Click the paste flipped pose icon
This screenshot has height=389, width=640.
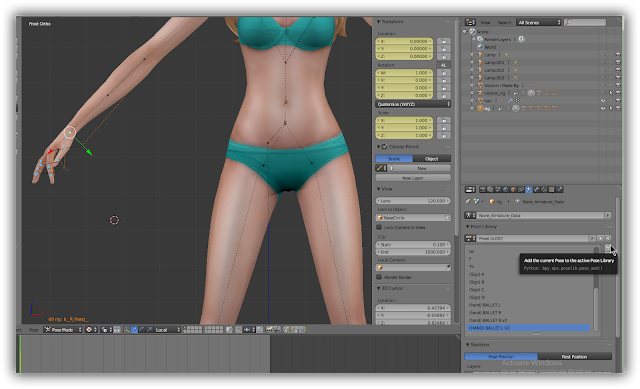pos(301,329)
